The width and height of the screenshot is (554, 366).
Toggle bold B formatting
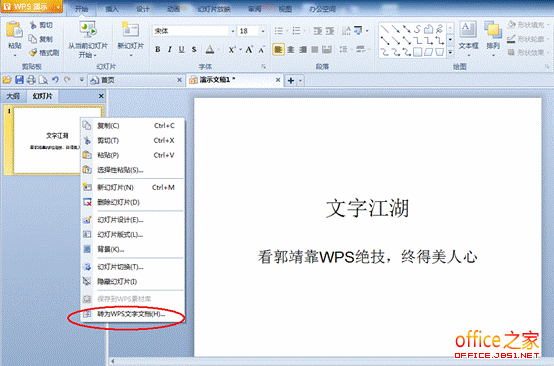coord(158,49)
